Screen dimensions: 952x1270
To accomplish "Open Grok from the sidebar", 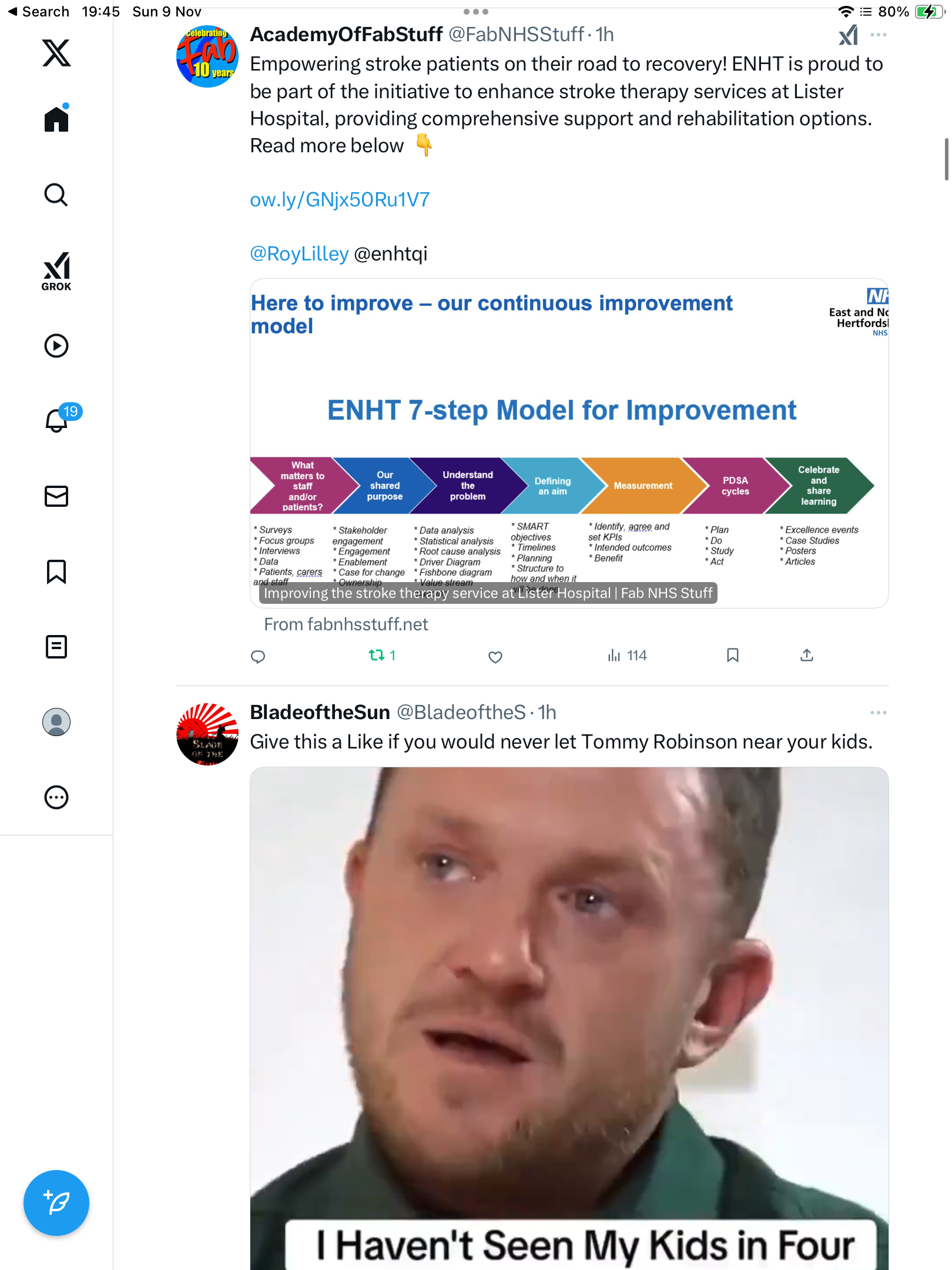I will click(56, 272).
